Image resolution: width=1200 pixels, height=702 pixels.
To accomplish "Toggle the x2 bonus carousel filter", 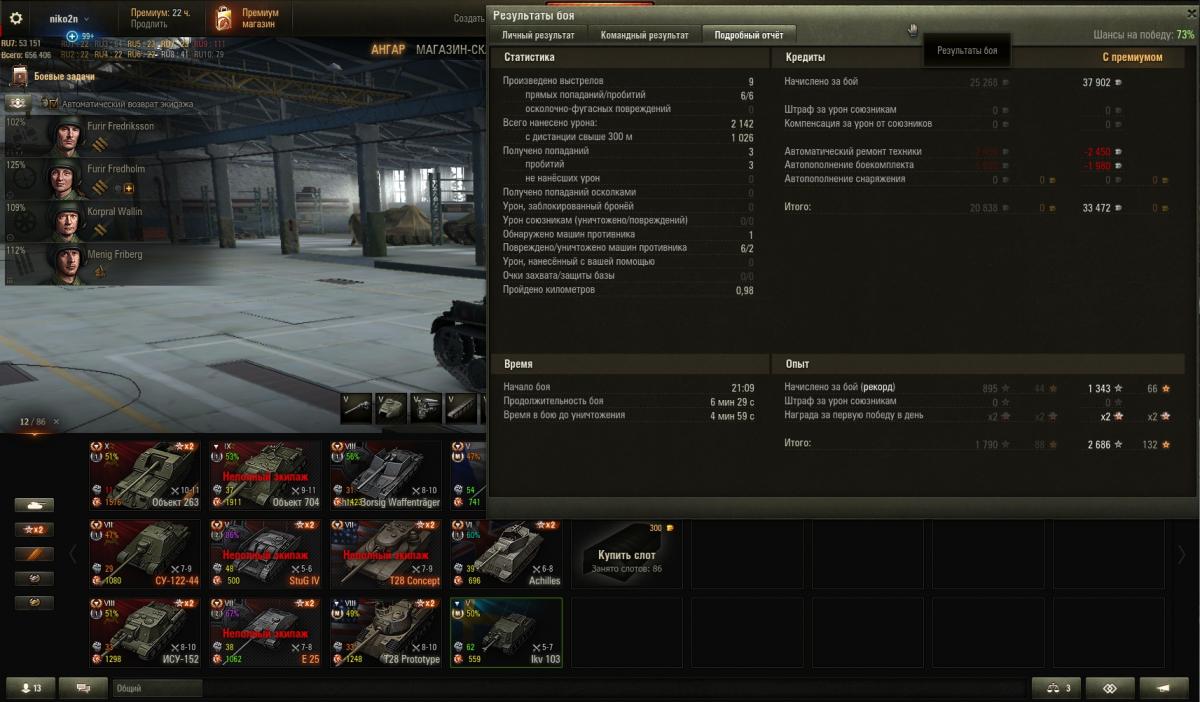I will pyautogui.click(x=34, y=529).
